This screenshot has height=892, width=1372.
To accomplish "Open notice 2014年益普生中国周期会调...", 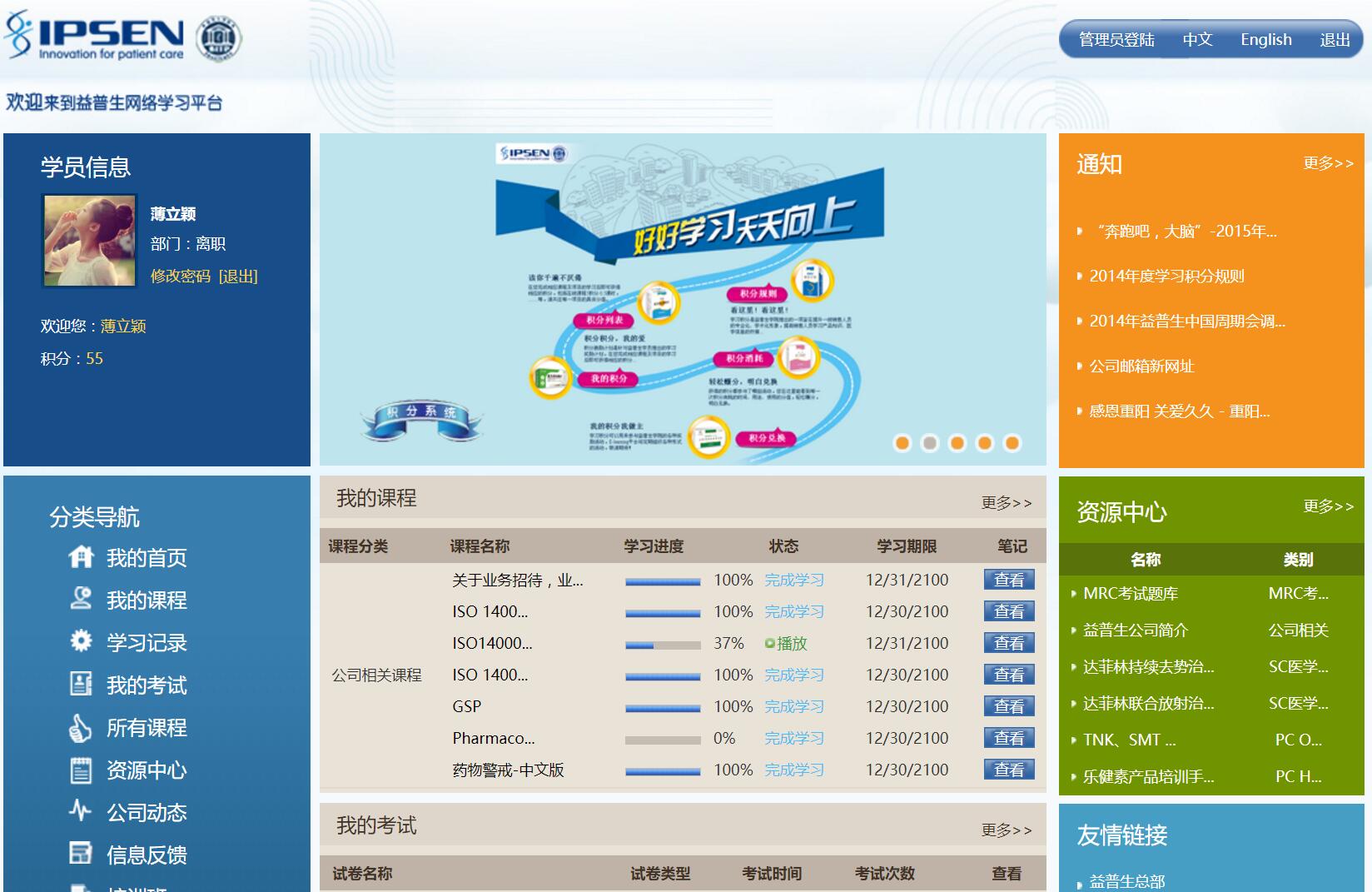I will click(x=1187, y=321).
